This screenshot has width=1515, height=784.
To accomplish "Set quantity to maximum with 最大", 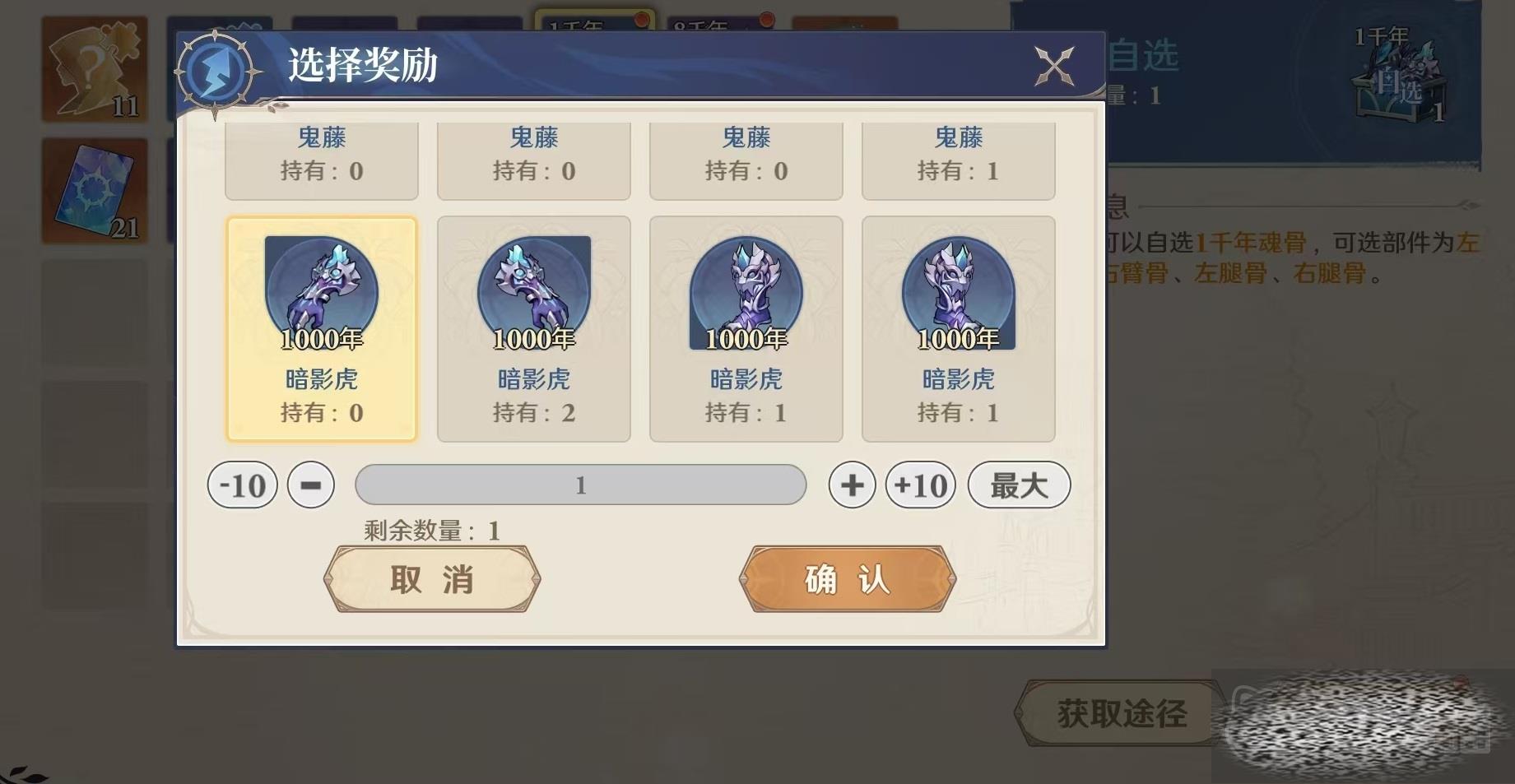I will (x=1019, y=485).
